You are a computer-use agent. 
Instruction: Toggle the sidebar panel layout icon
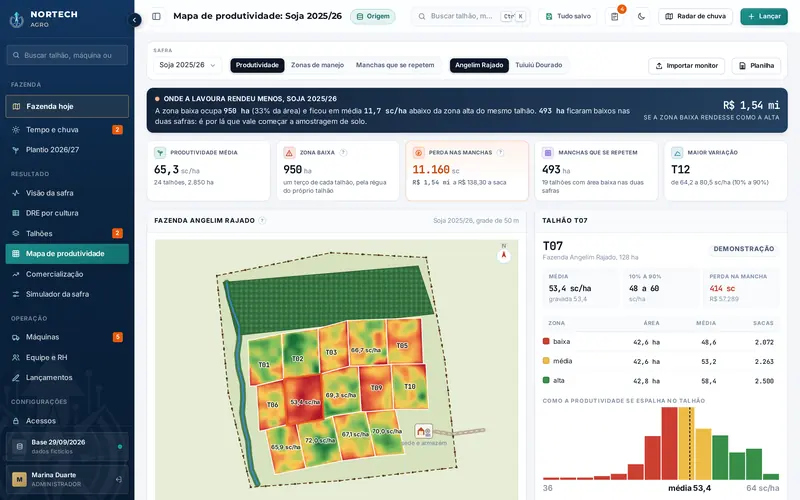point(157,16)
